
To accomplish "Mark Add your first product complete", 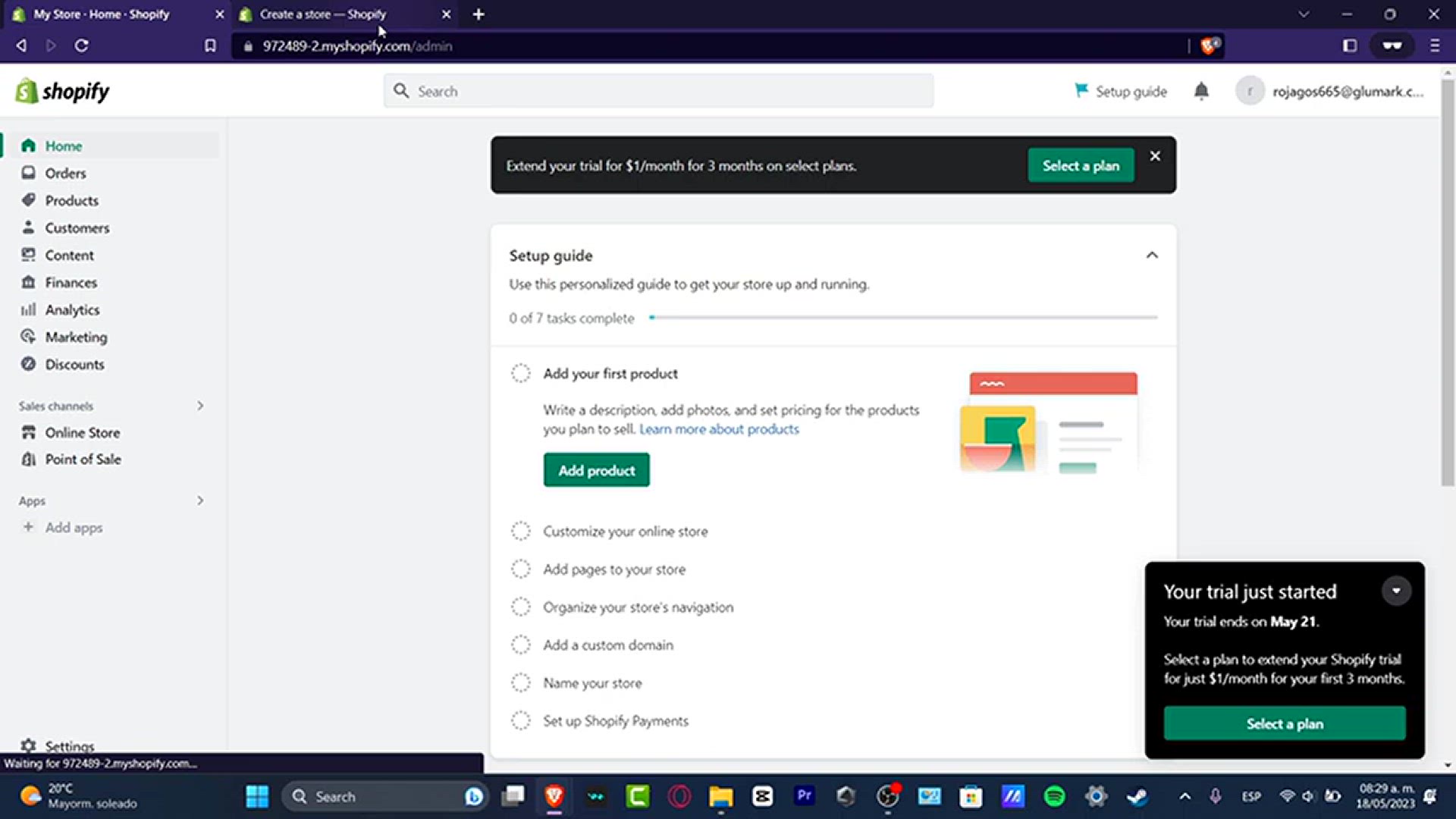I will pyautogui.click(x=521, y=373).
